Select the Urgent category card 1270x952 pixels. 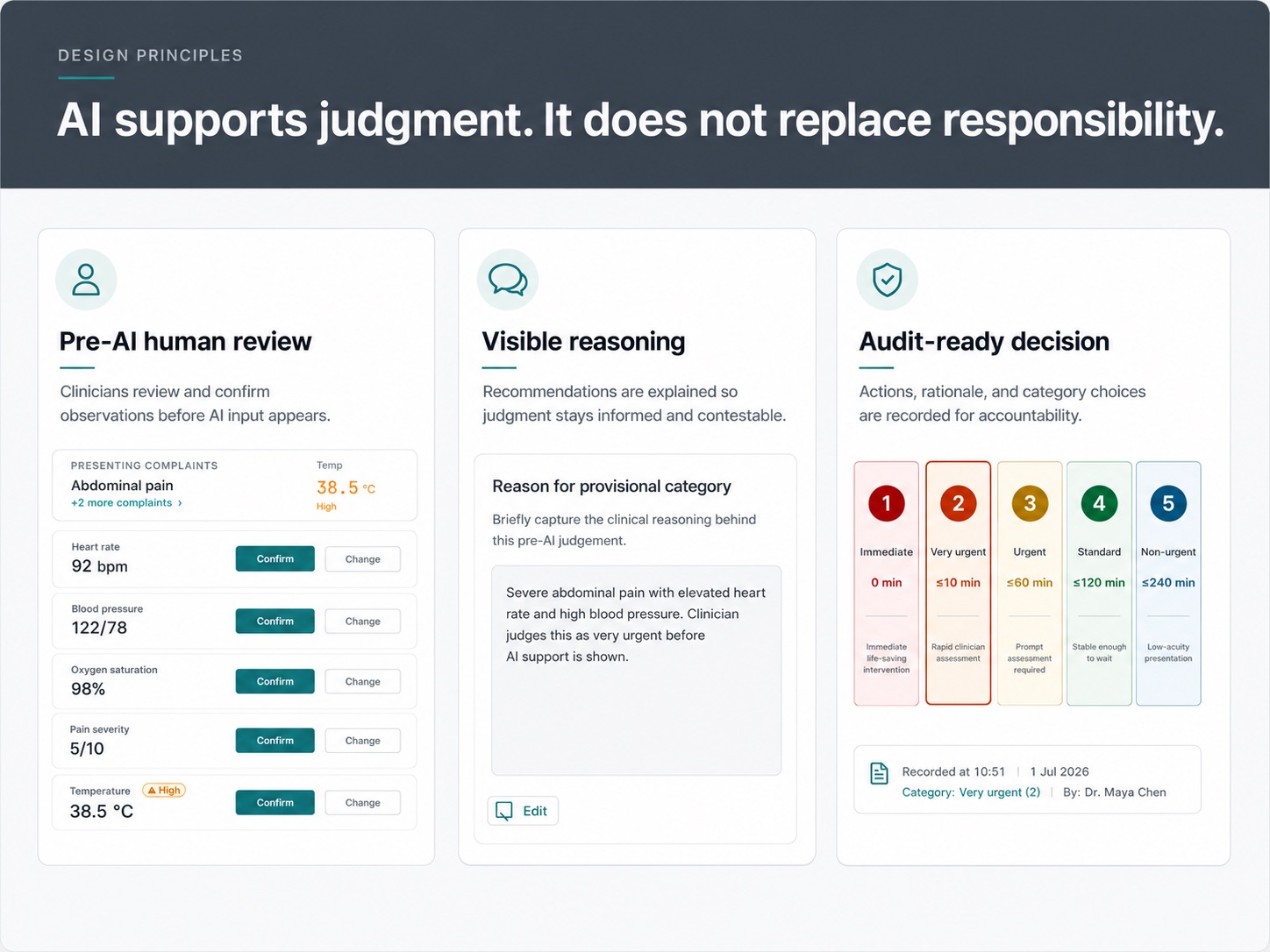(1030, 583)
